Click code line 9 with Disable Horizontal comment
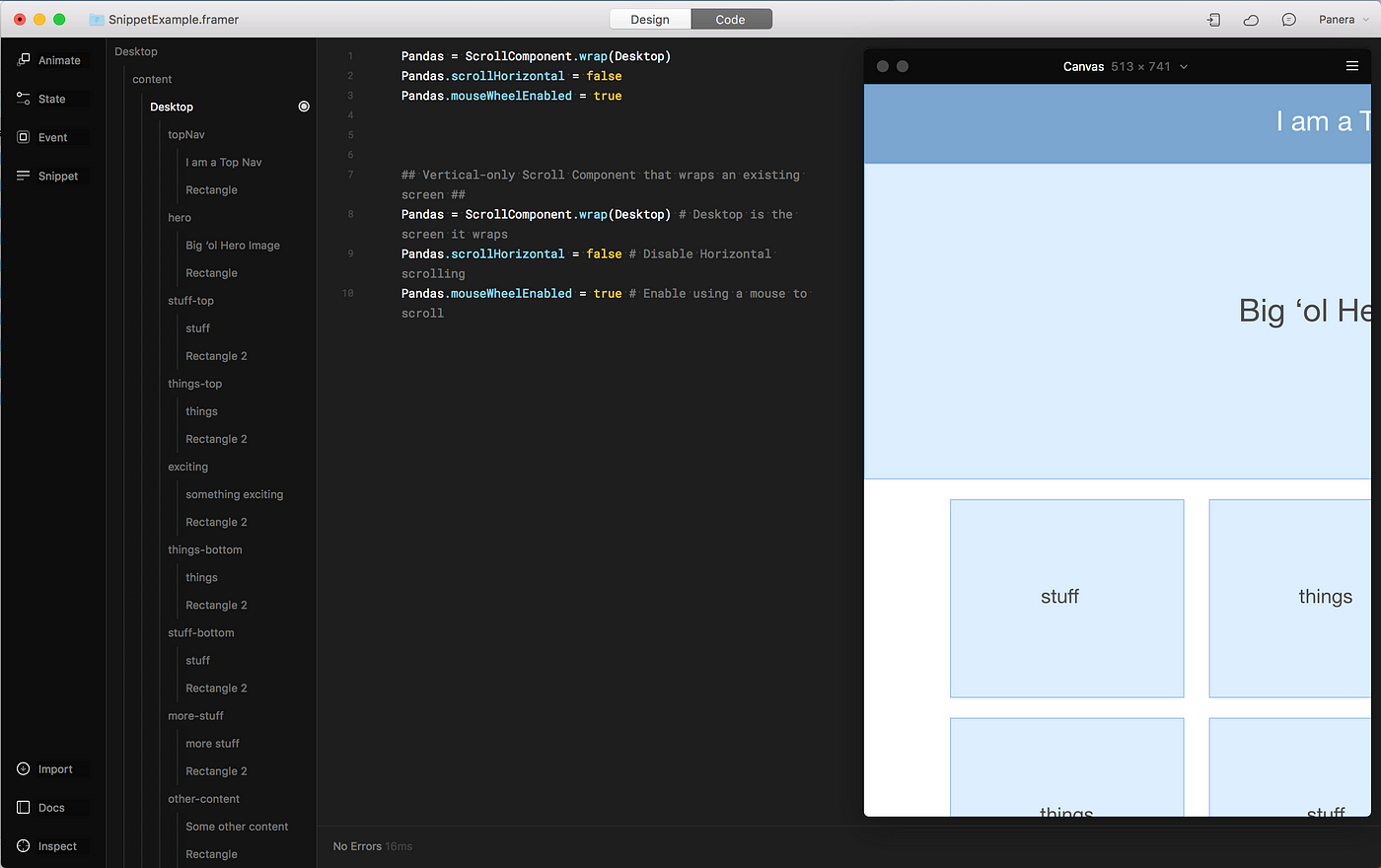 pyautogui.click(x=586, y=263)
